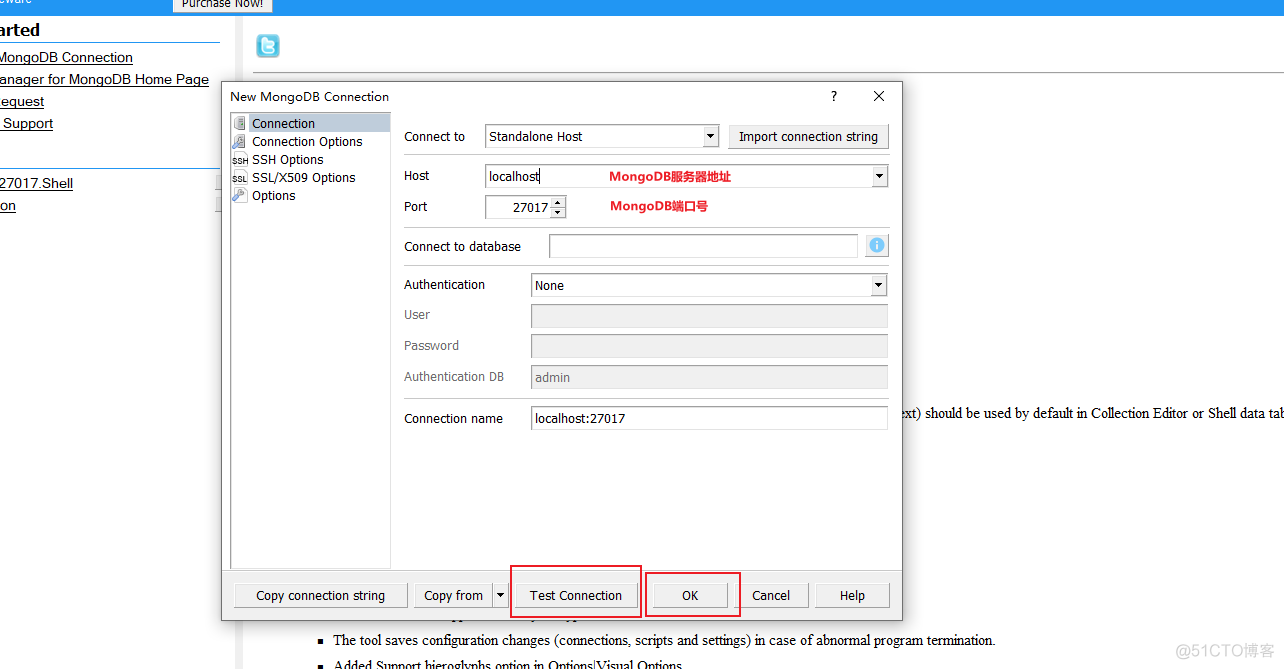
Task: Click the Authentication DB admin field
Action: (709, 377)
